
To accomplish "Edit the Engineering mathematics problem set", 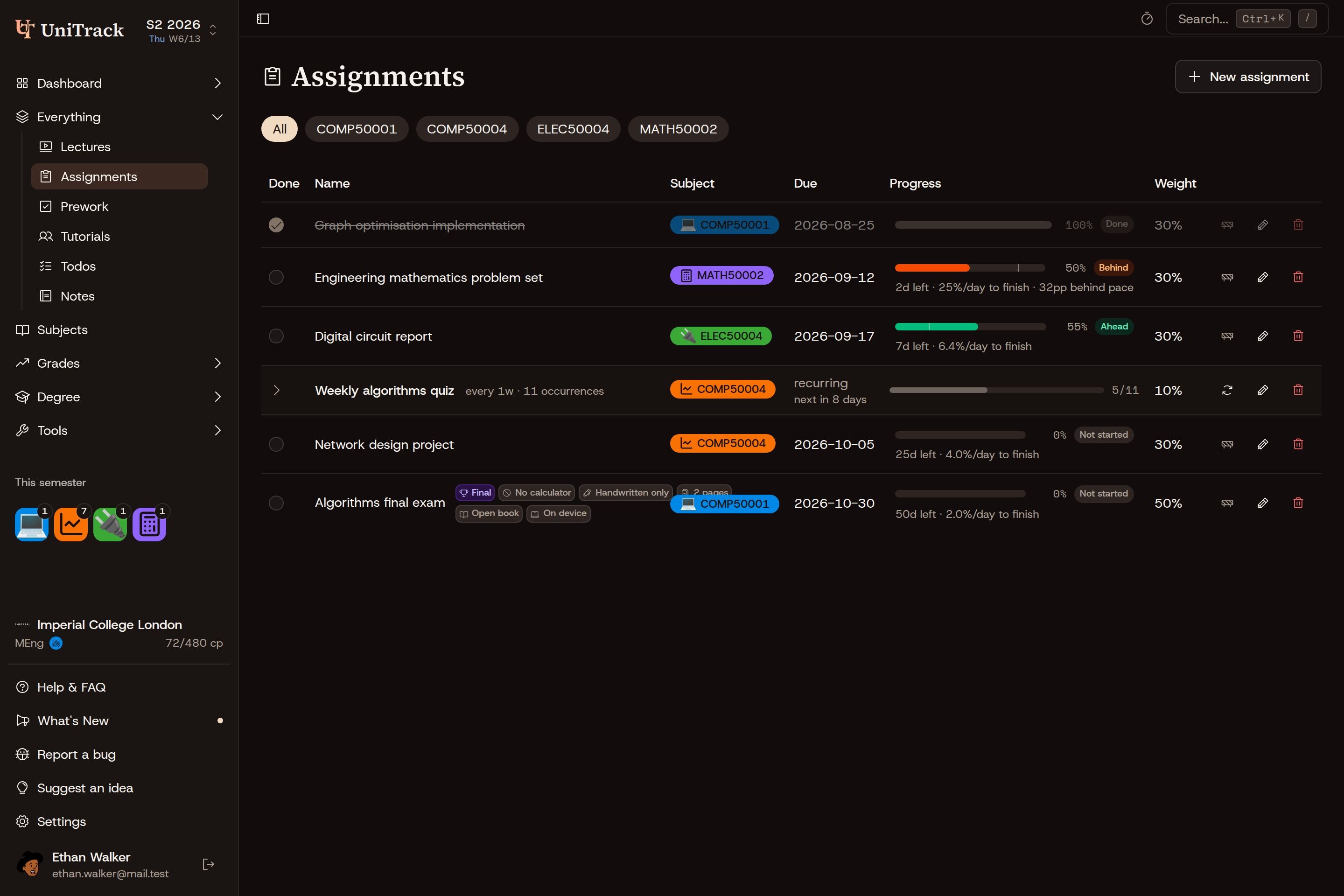I will (1262, 277).
